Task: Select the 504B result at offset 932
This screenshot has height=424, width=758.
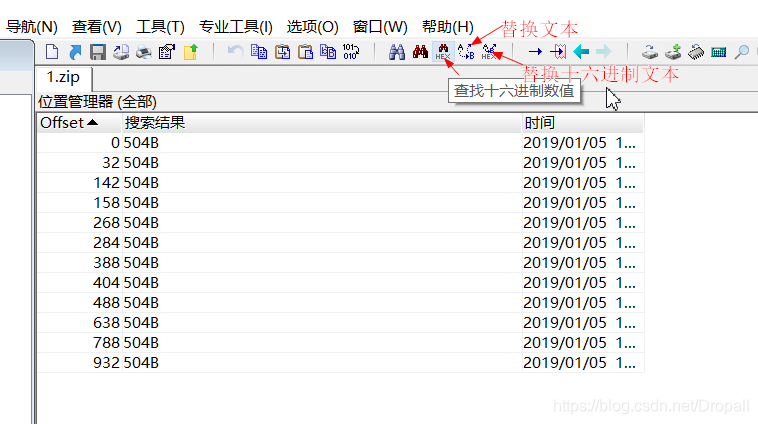Action: click(141, 362)
